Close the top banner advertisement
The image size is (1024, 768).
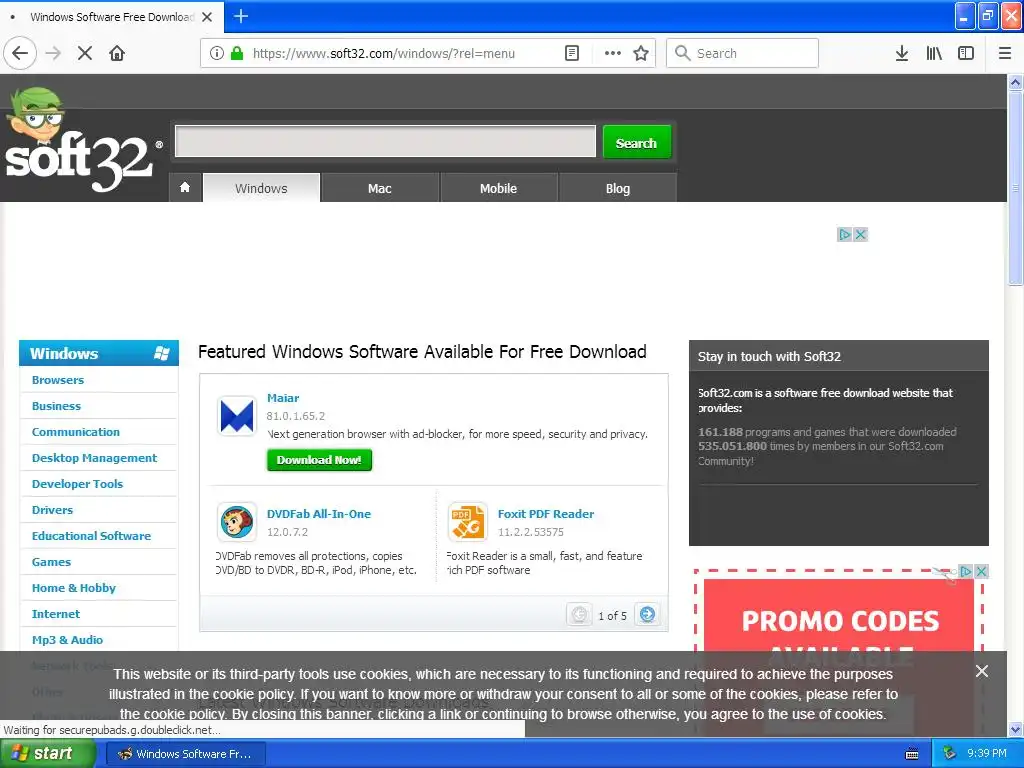pos(861,234)
